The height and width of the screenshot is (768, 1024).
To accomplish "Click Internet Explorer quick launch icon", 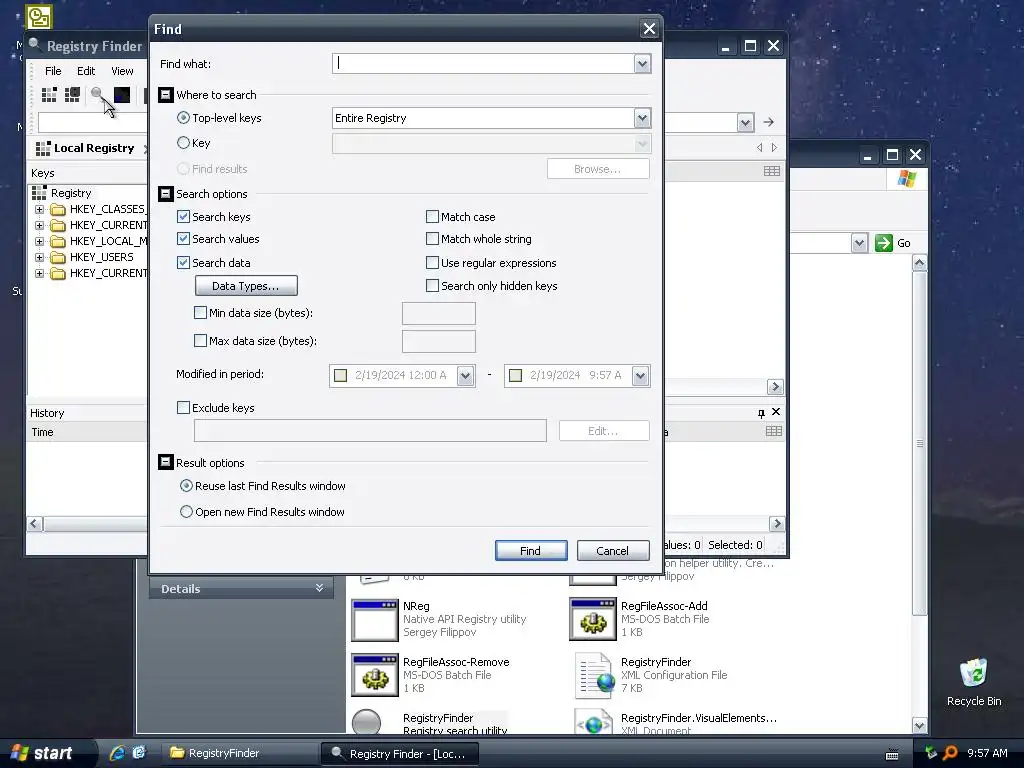I will click(118, 753).
